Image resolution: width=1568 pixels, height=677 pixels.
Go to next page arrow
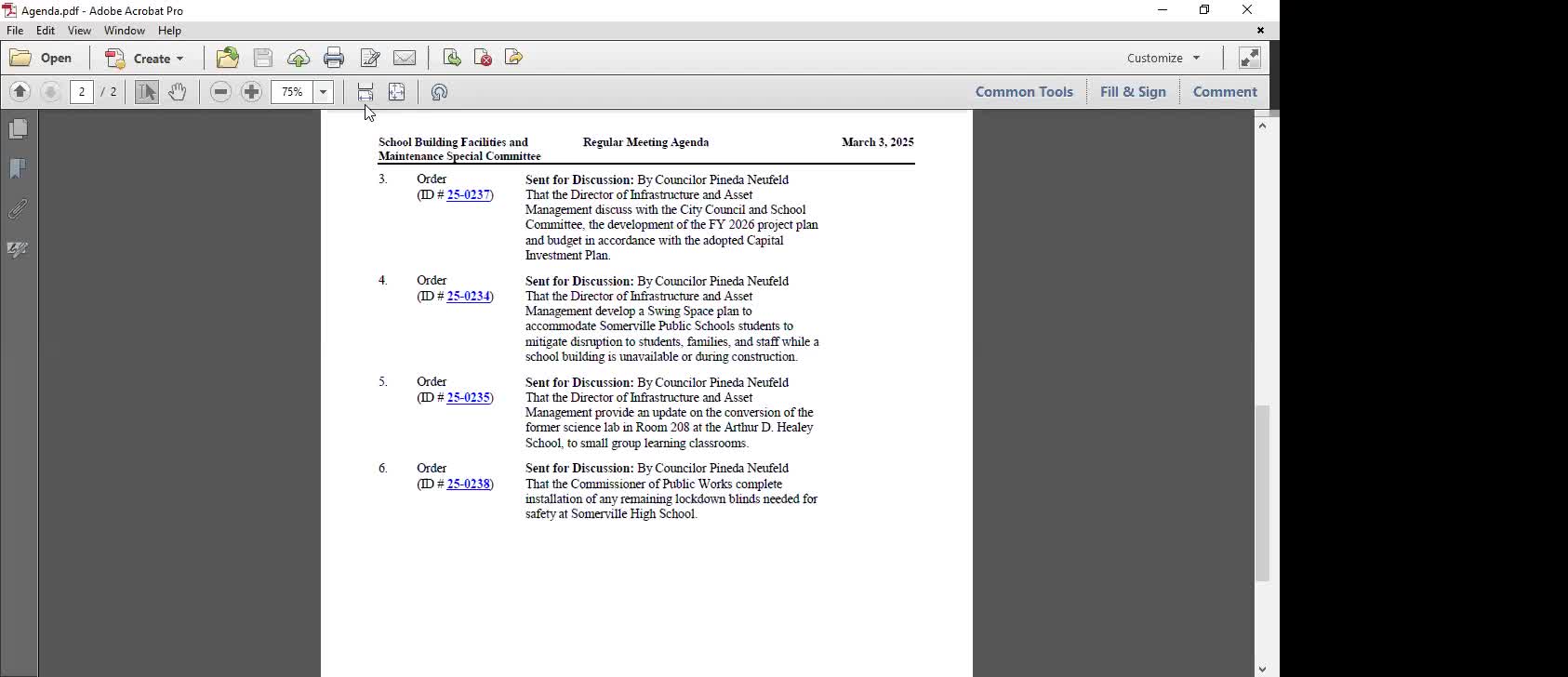click(x=51, y=91)
